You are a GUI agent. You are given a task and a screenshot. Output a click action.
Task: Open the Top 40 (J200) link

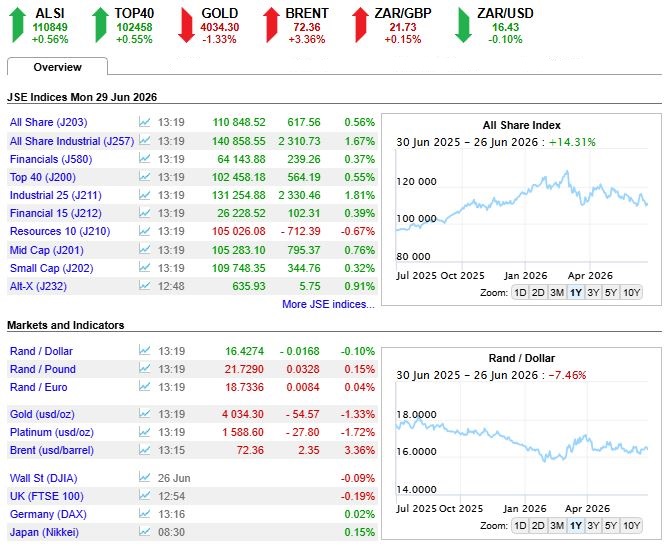43,177
